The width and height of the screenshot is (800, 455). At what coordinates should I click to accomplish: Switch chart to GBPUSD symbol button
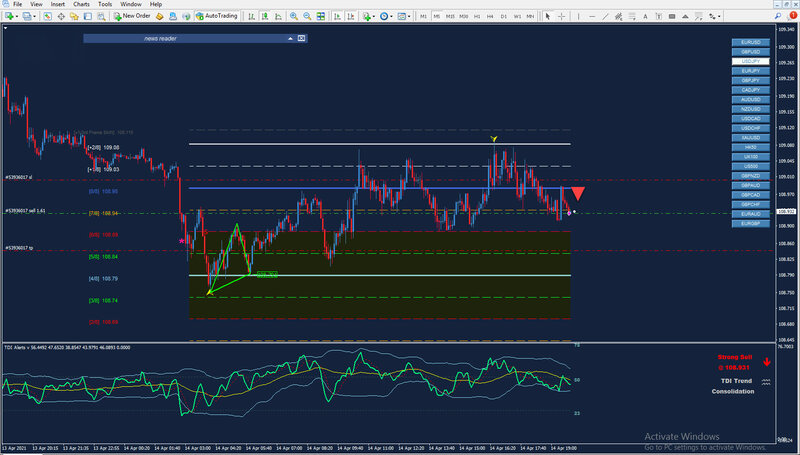pyautogui.click(x=751, y=52)
